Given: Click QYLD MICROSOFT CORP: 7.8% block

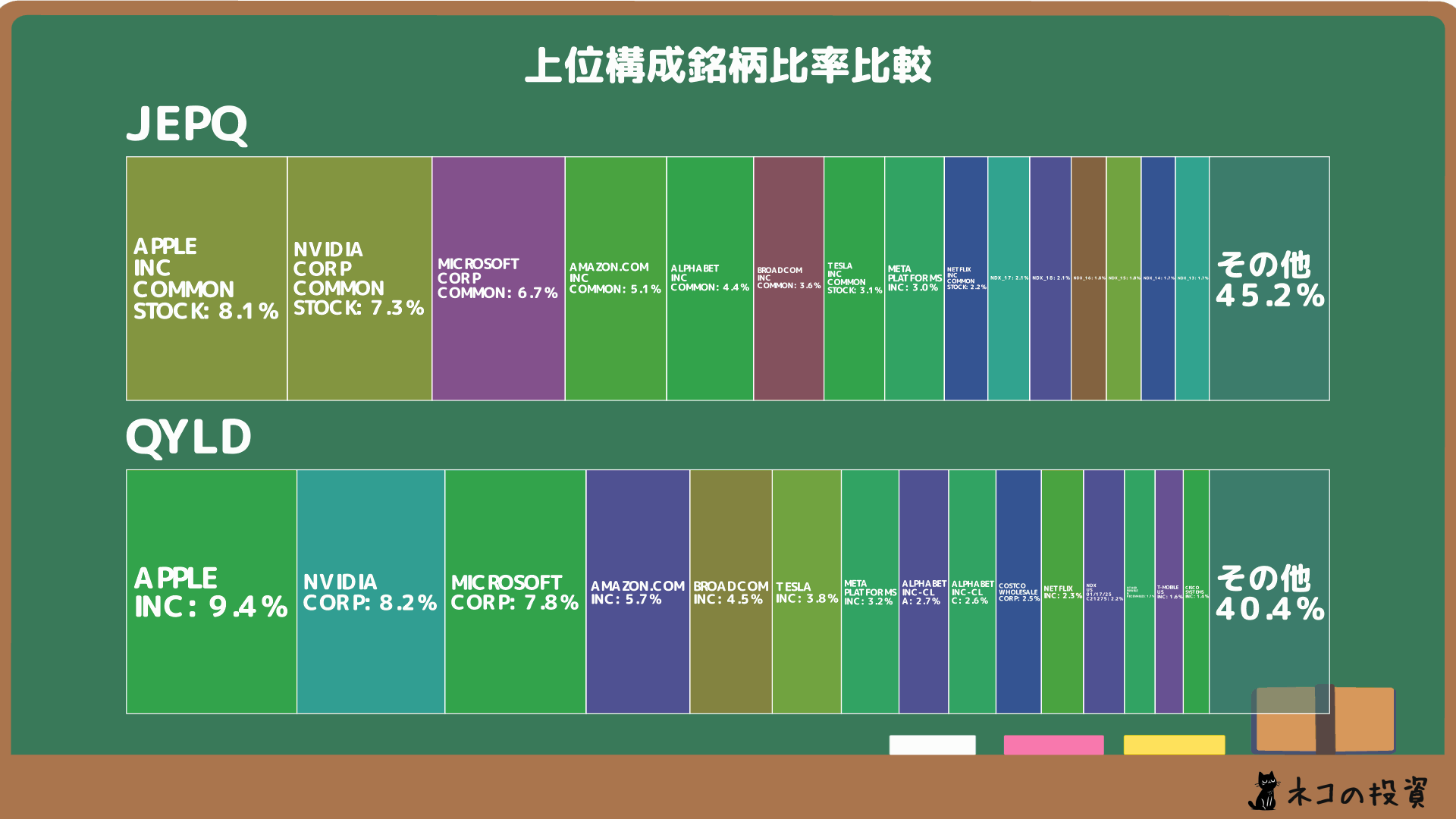Looking at the screenshot, I should tap(516, 591).
